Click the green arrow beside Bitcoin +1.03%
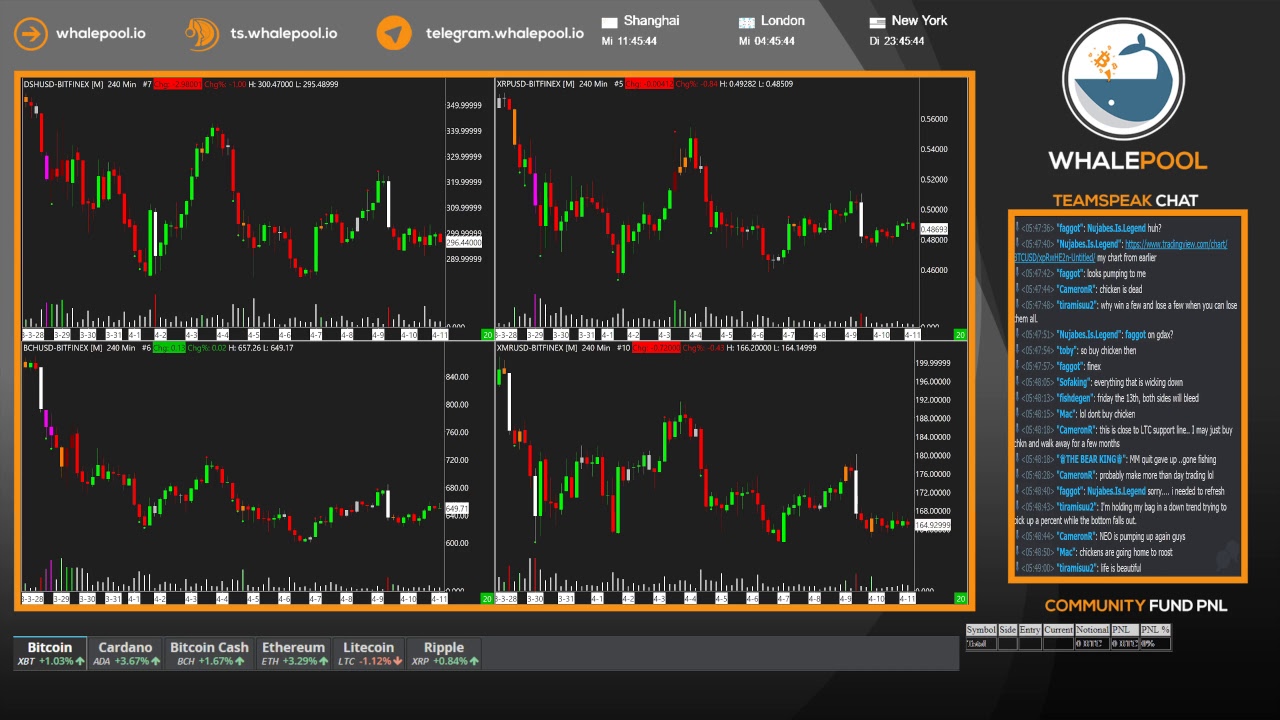The image size is (1280, 720). click(x=80, y=661)
